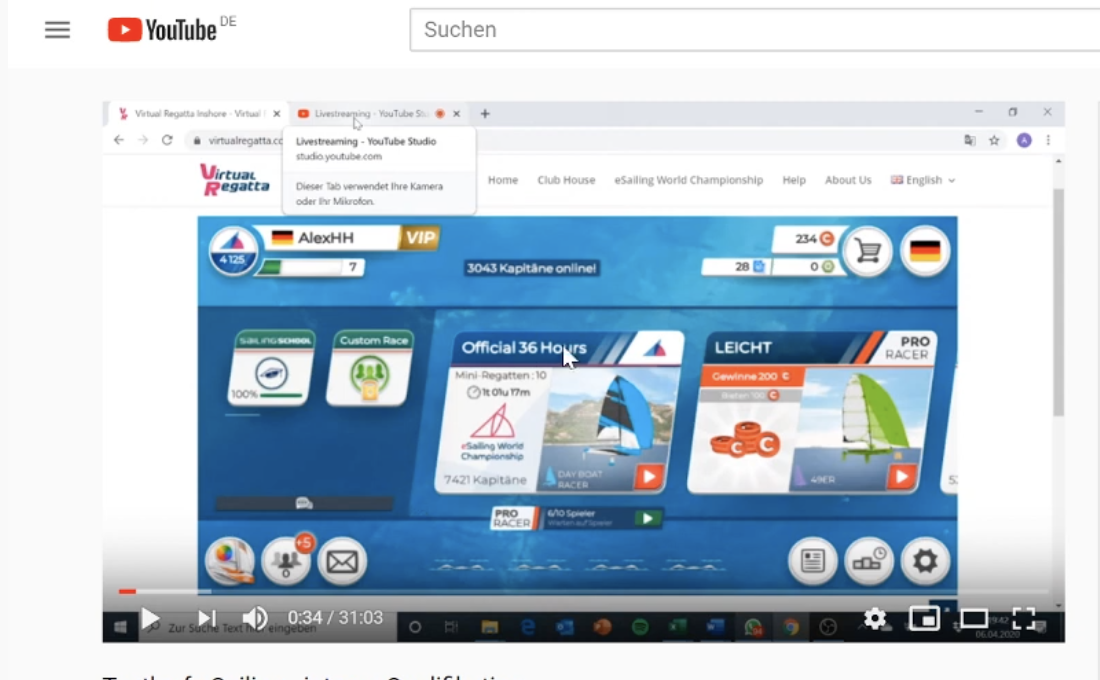Toggle miniplayer mode on the video

point(922,618)
